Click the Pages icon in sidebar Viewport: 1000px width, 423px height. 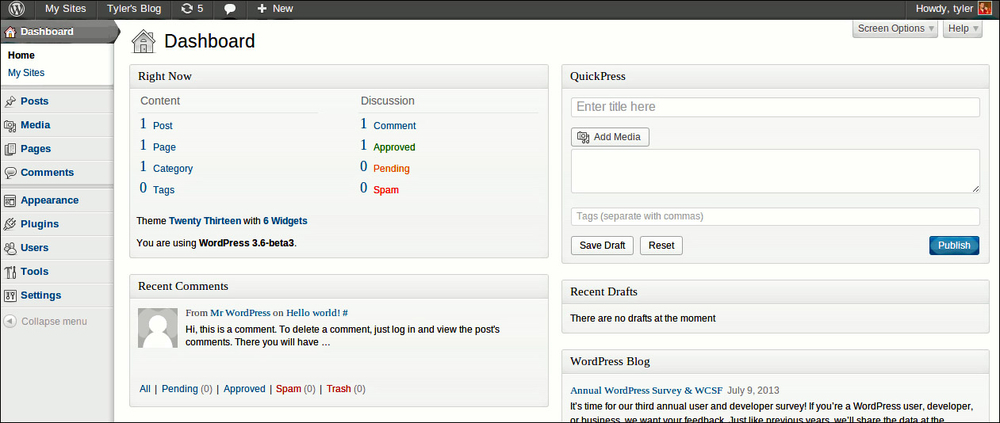[x=10, y=149]
